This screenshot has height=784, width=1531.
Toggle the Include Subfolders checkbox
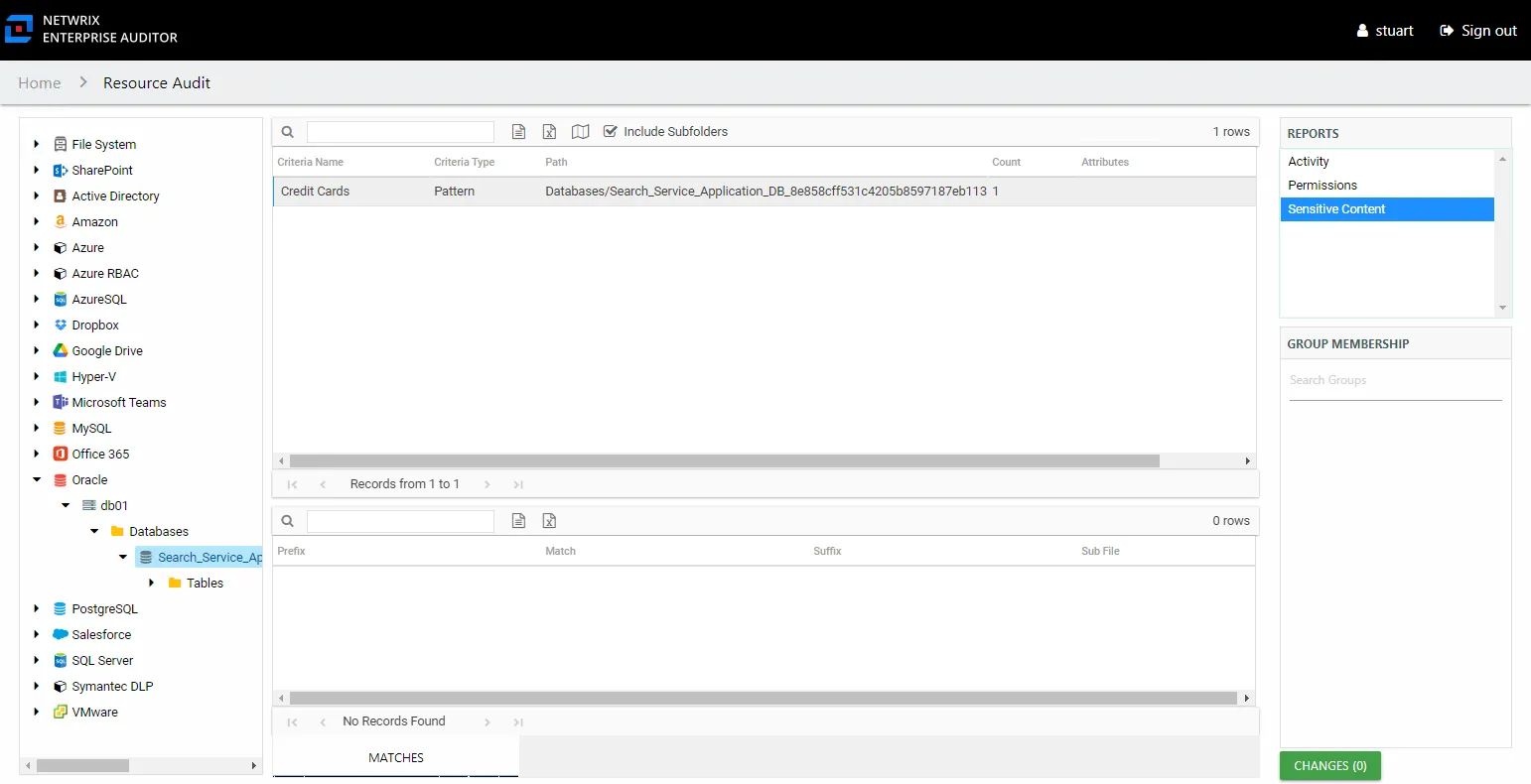click(x=611, y=131)
